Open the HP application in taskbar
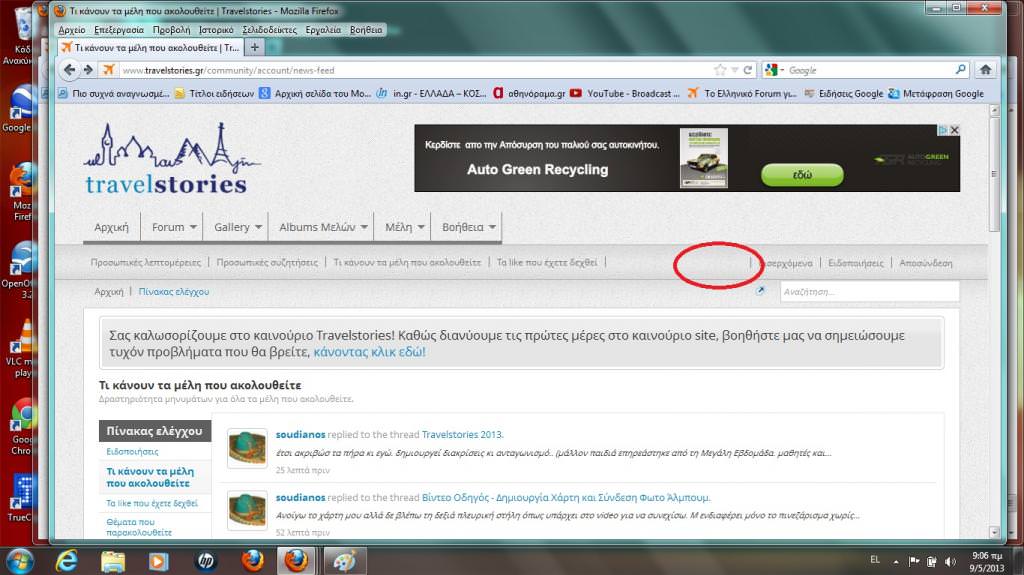This screenshot has height=575, width=1024. [x=206, y=561]
